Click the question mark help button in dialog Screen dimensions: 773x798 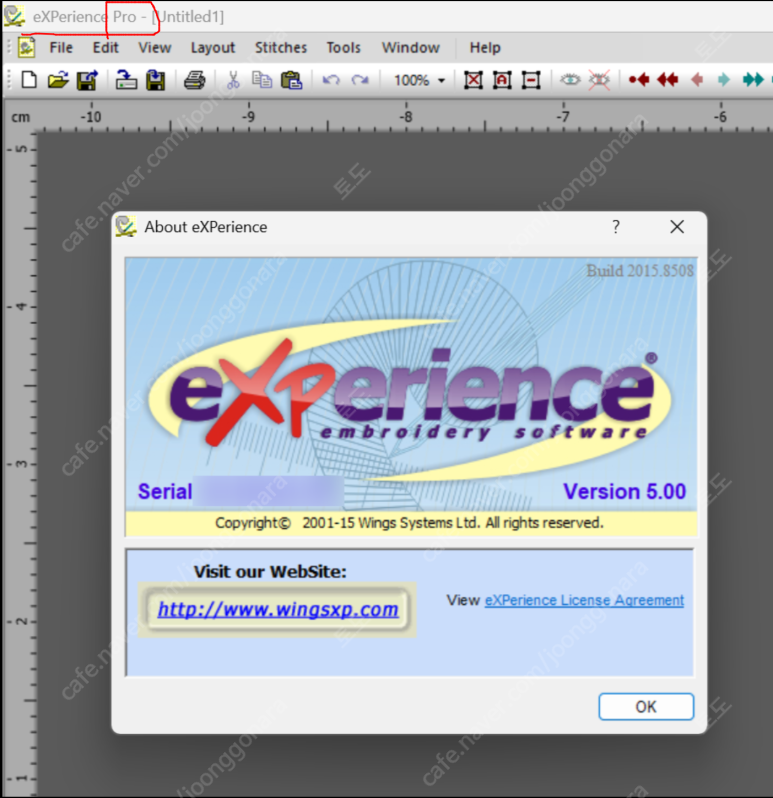point(616,226)
